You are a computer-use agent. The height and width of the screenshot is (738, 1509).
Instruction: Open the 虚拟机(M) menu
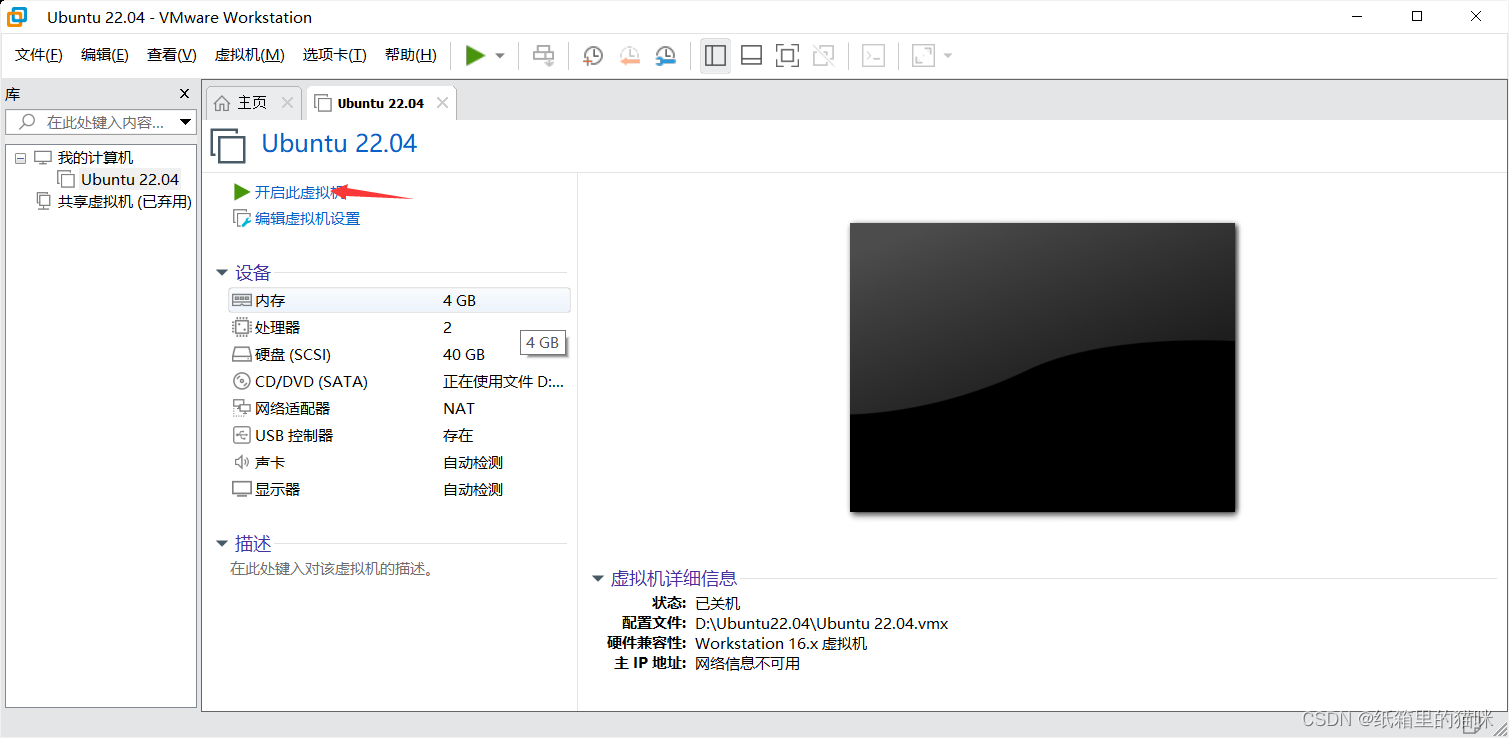point(249,54)
